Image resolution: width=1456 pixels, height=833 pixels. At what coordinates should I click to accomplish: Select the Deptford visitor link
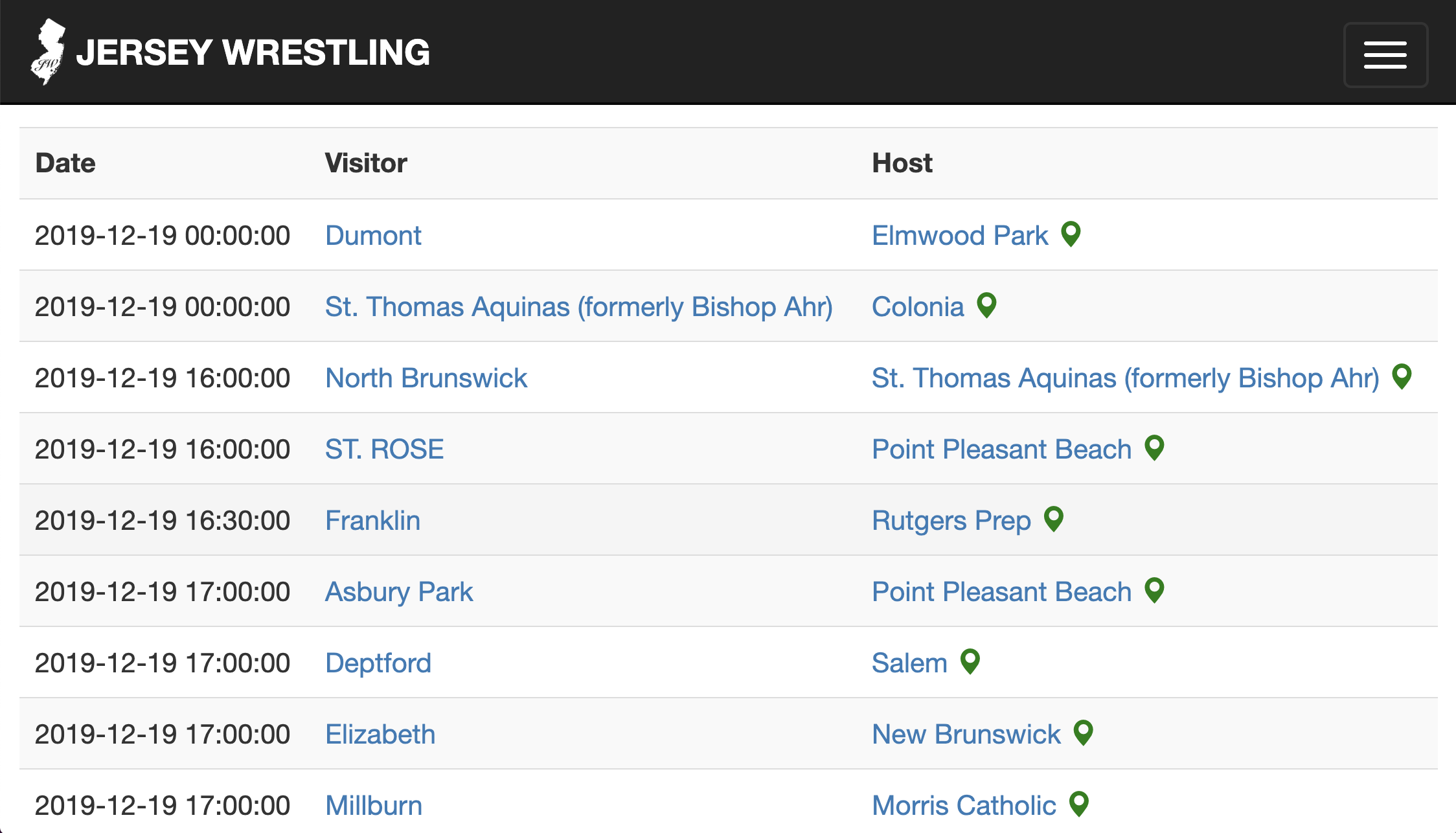pyautogui.click(x=378, y=663)
